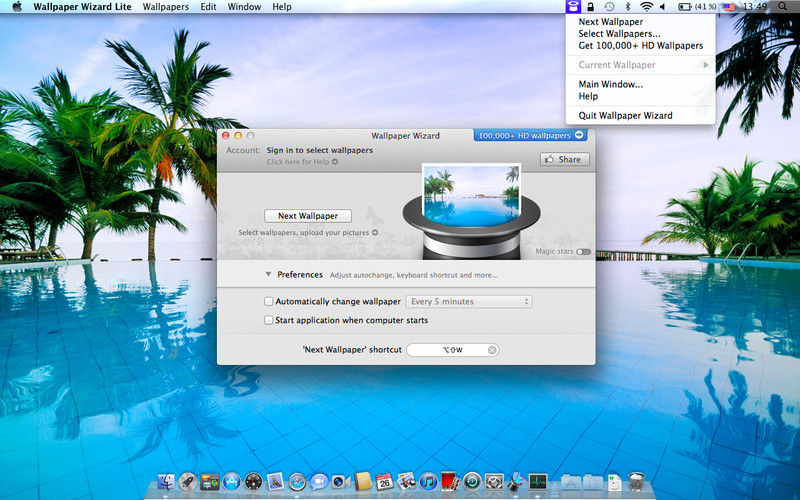Open System Preferences gear in Dock
The height and width of the screenshot is (500, 800).
pos(494,482)
